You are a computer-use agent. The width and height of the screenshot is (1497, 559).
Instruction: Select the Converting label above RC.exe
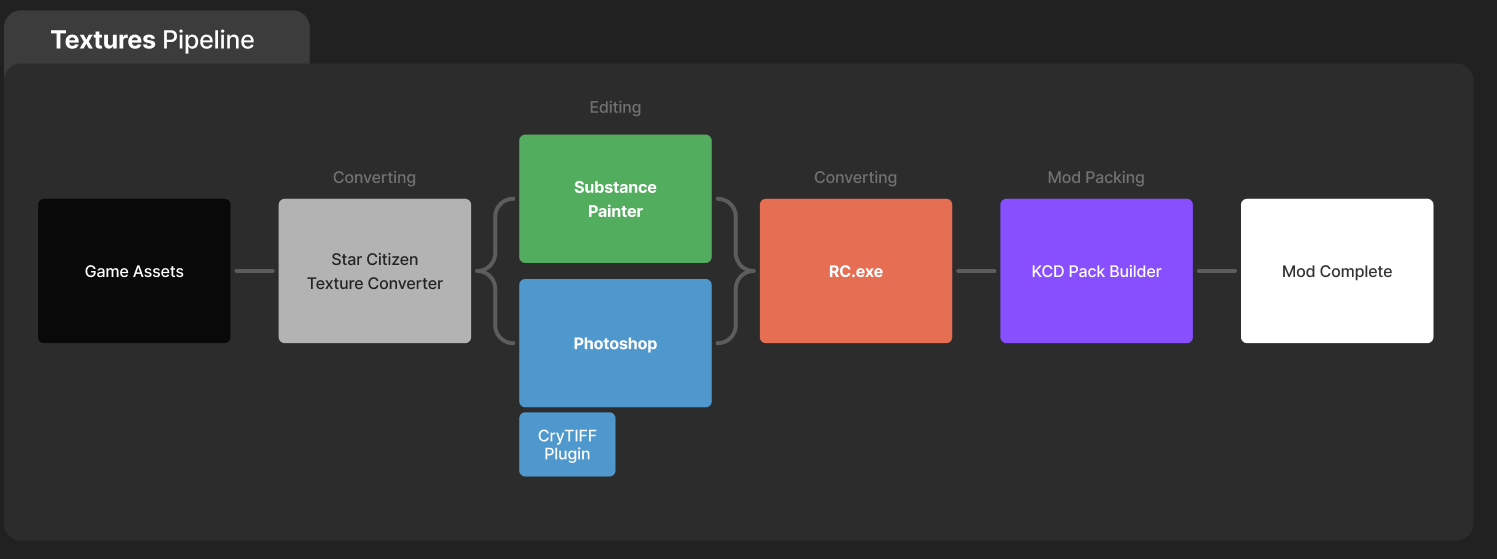[x=855, y=177]
